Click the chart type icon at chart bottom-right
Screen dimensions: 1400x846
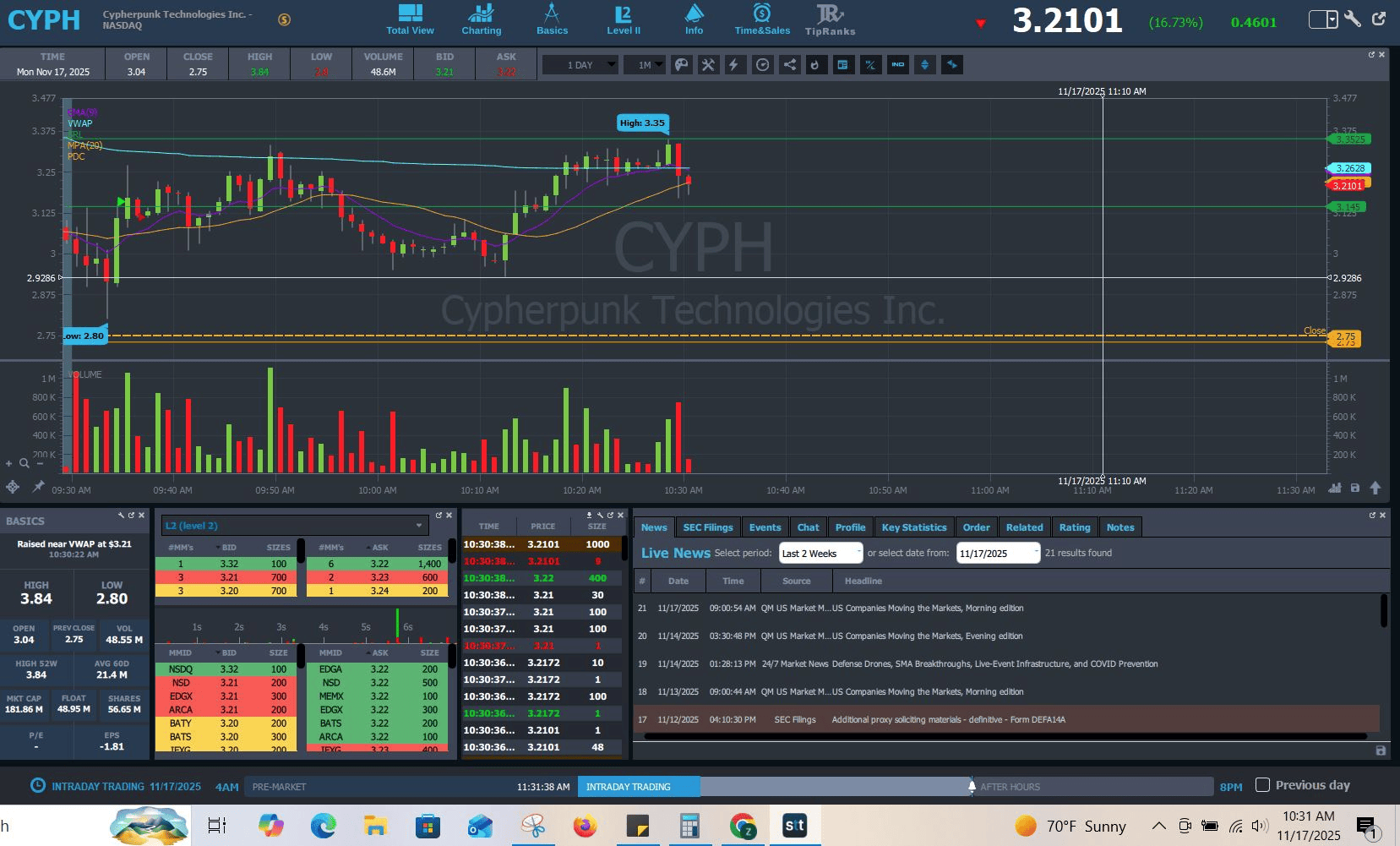(x=1335, y=488)
